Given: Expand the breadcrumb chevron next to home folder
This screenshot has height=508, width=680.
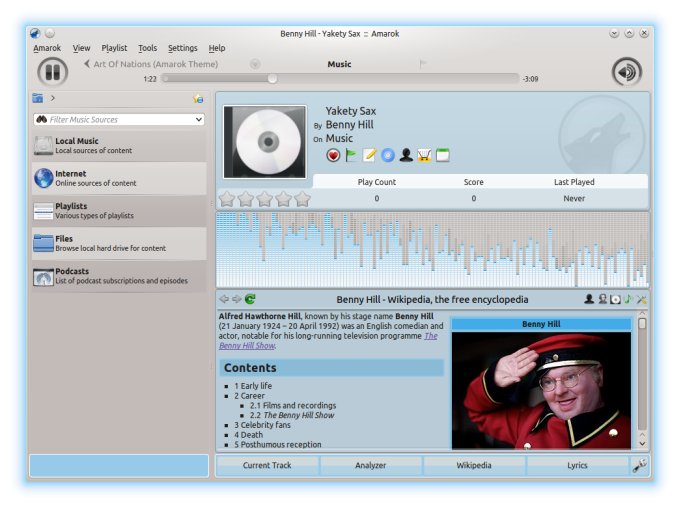Looking at the screenshot, I should (x=52, y=98).
